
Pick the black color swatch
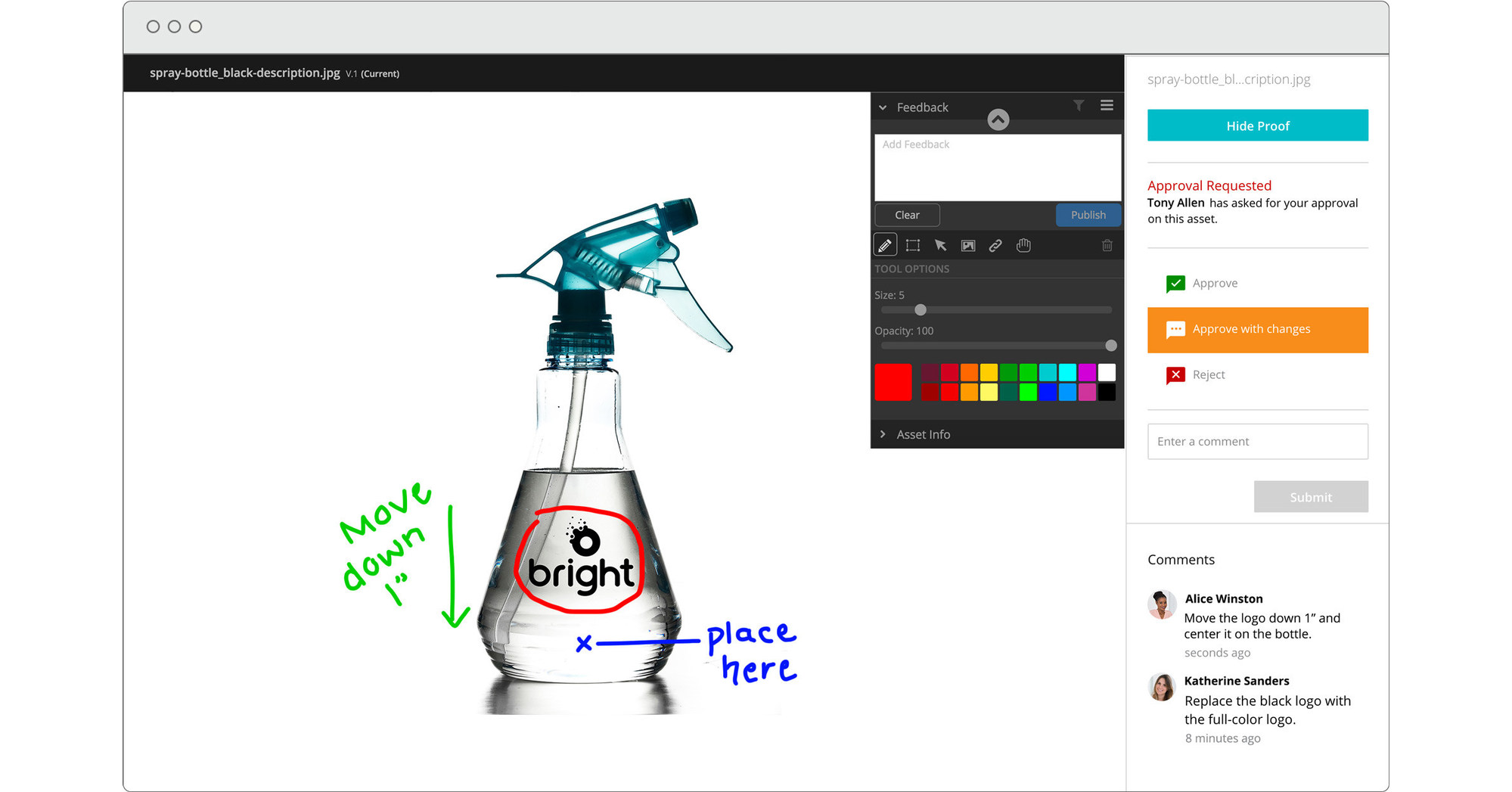coord(1107,392)
